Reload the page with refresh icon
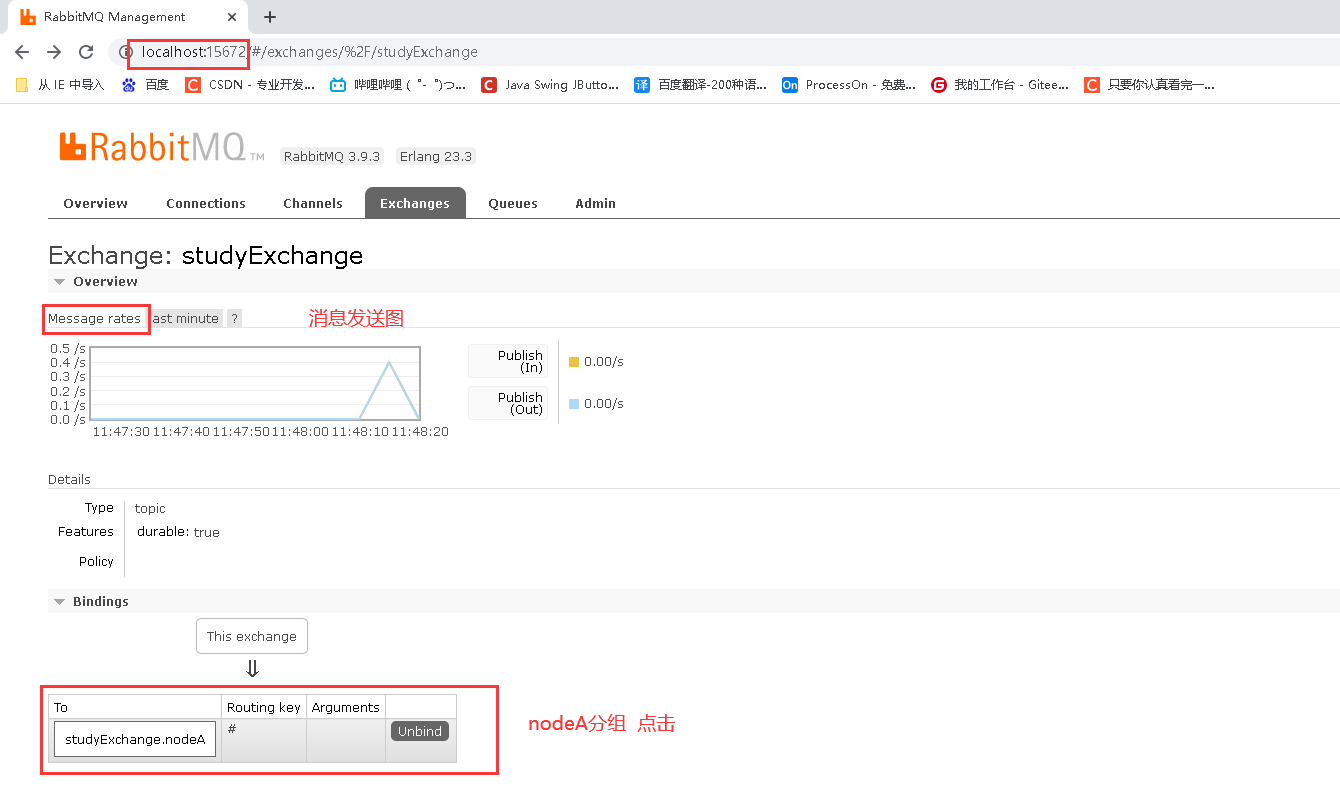The width and height of the screenshot is (1340, 787). (86, 52)
